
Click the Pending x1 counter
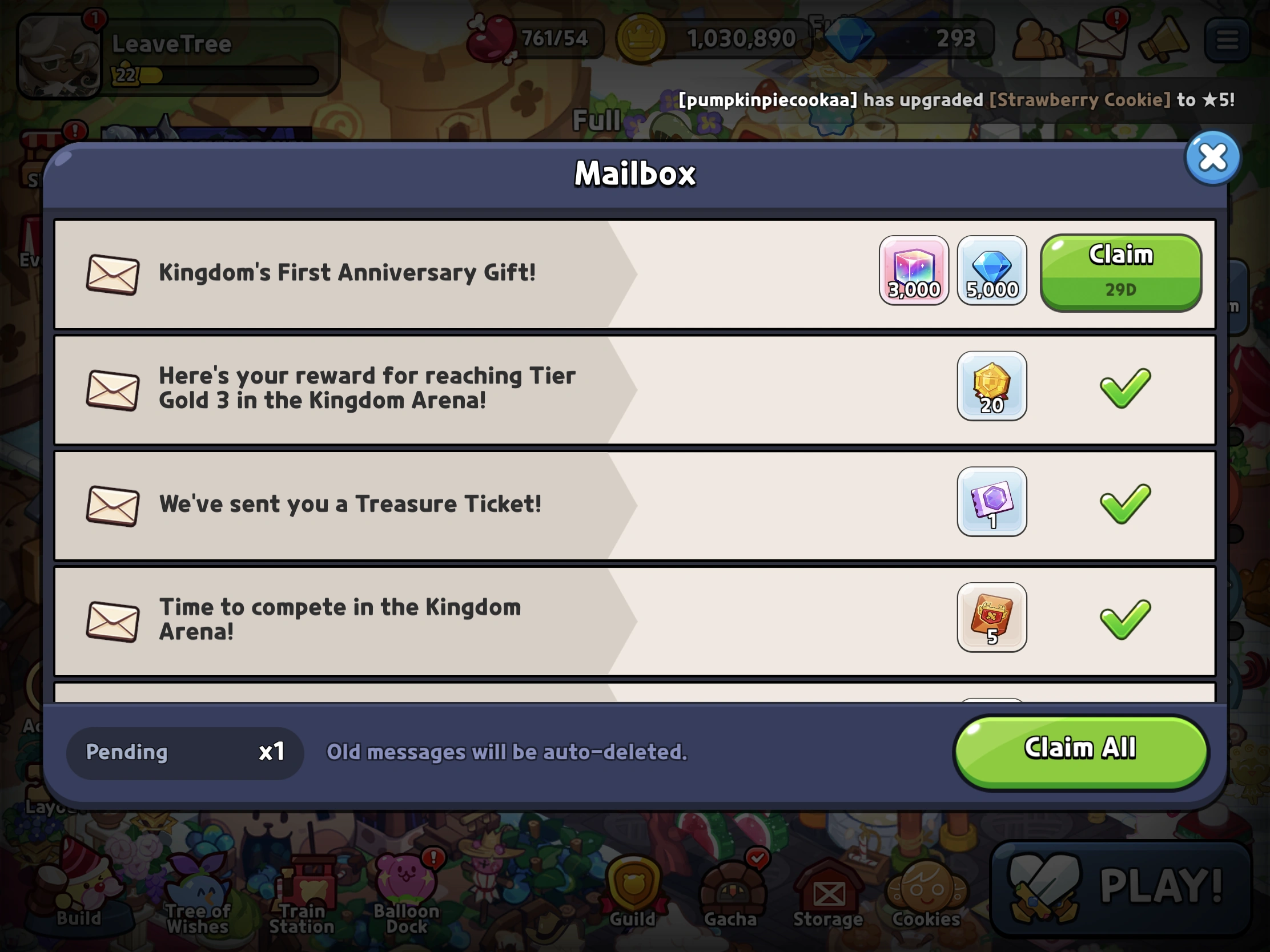184,752
